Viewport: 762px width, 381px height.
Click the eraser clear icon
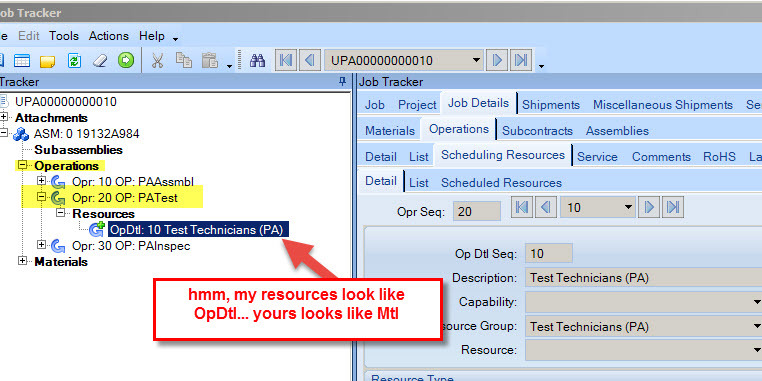click(100, 61)
